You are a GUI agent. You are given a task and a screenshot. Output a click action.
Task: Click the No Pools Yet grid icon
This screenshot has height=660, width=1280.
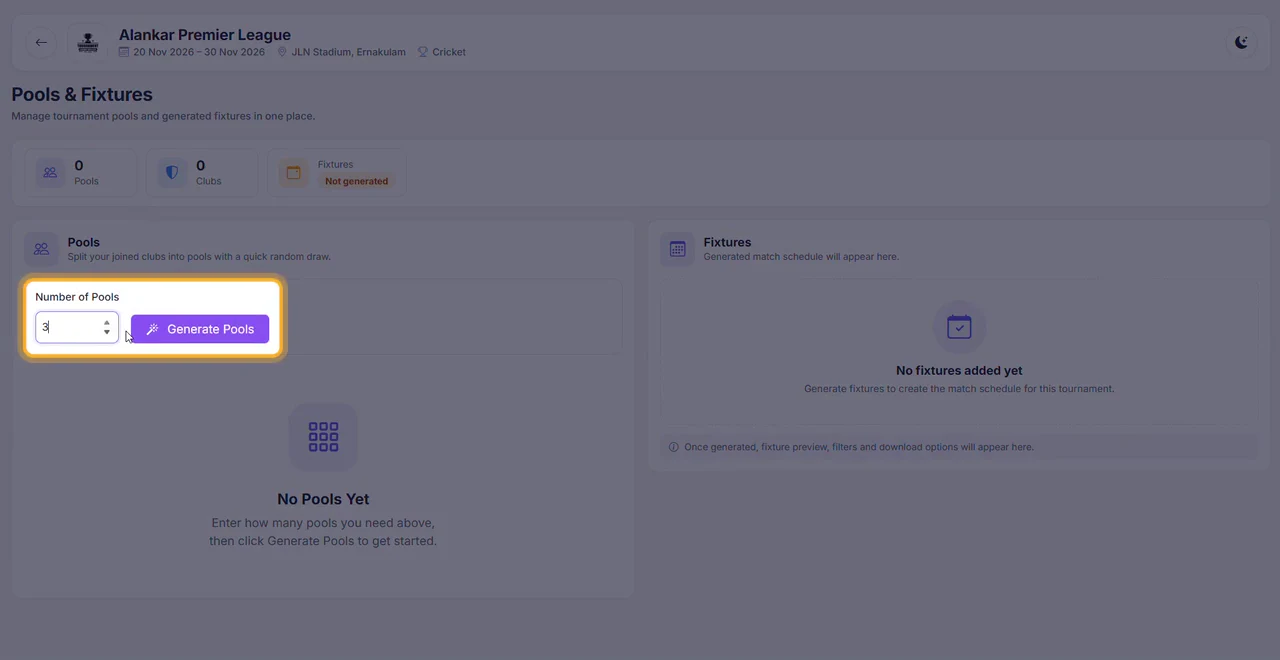point(323,437)
